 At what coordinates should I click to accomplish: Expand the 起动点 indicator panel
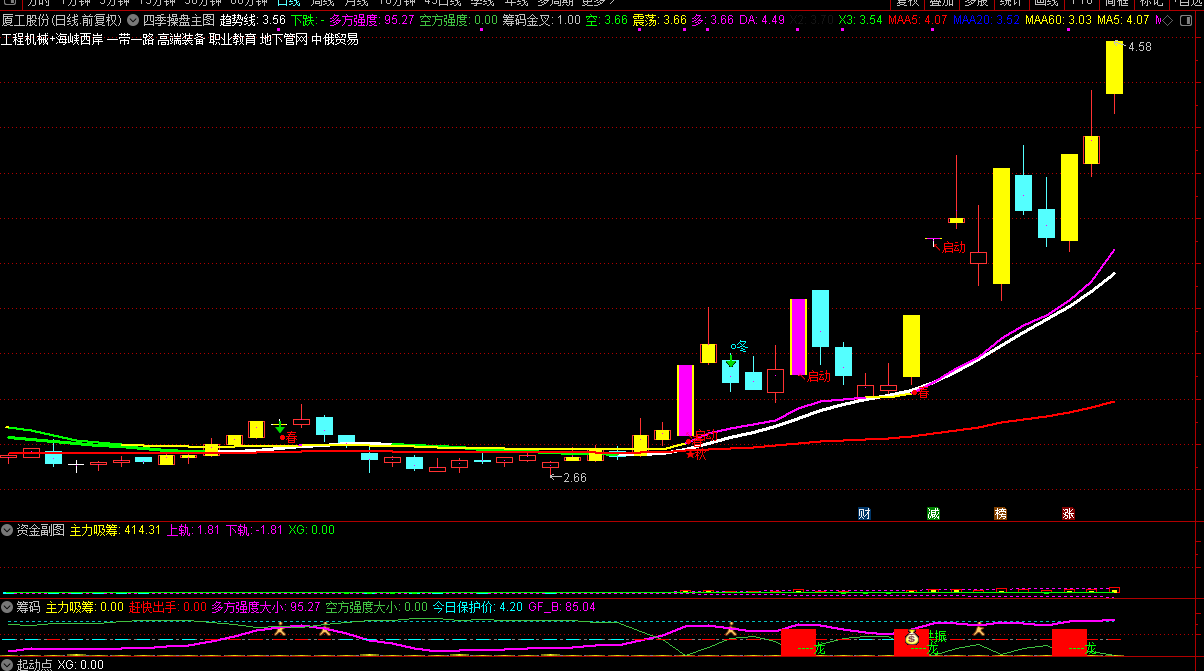coord(7,664)
